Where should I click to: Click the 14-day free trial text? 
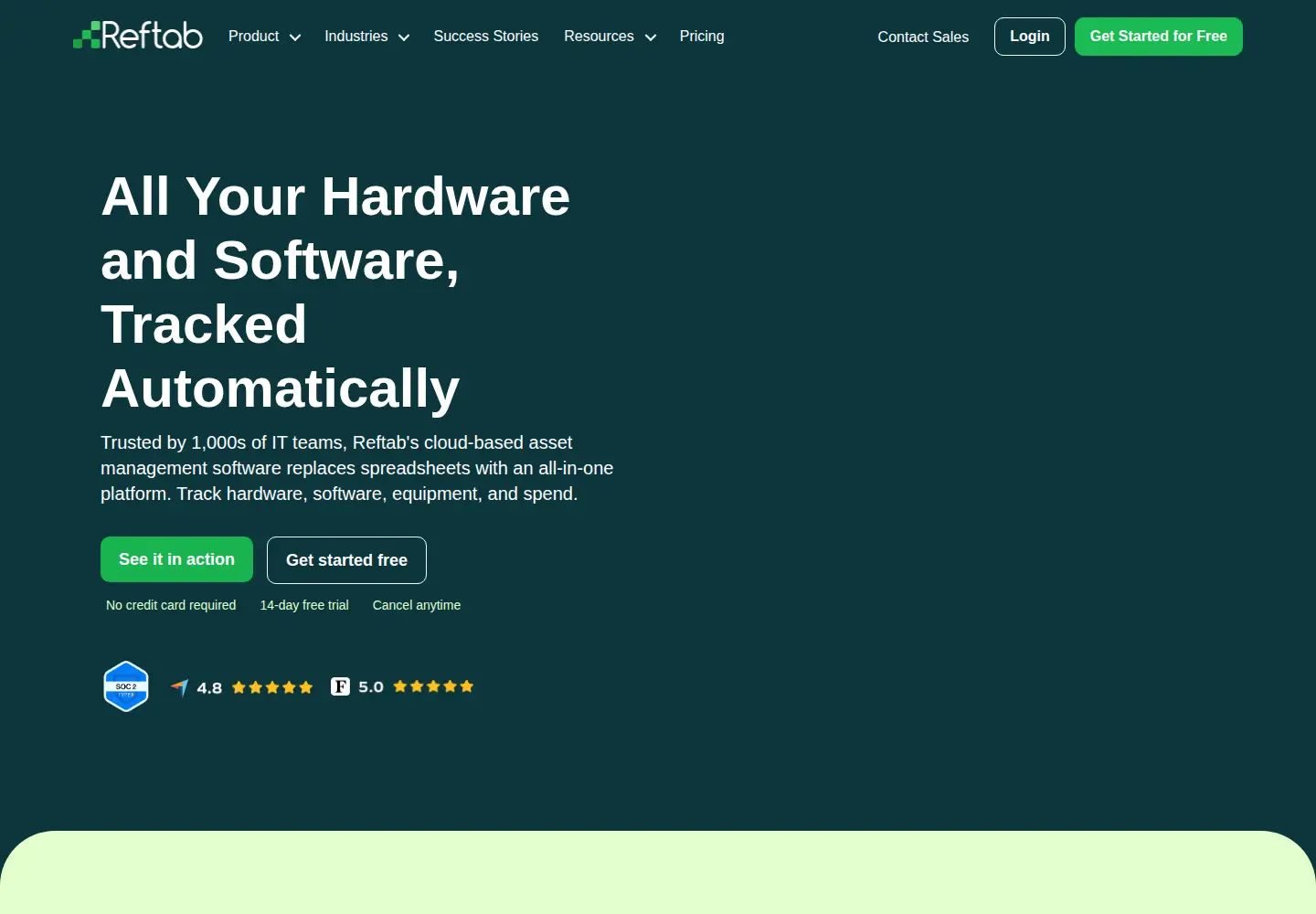(304, 605)
